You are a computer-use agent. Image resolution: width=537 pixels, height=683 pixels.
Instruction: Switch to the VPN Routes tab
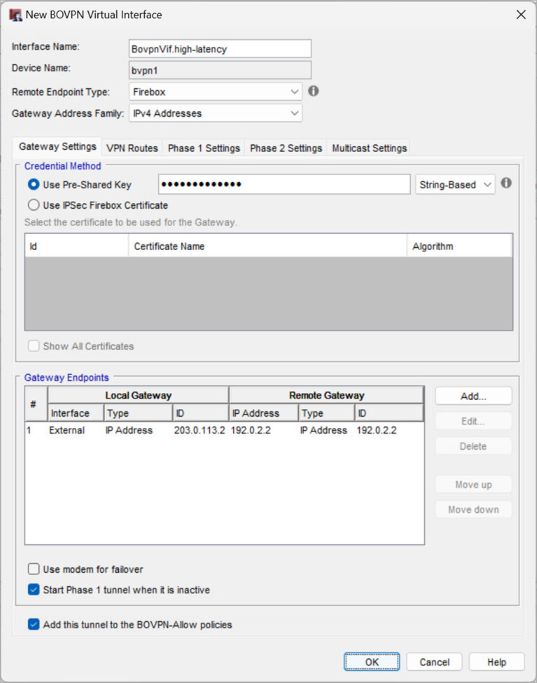[132, 148]
